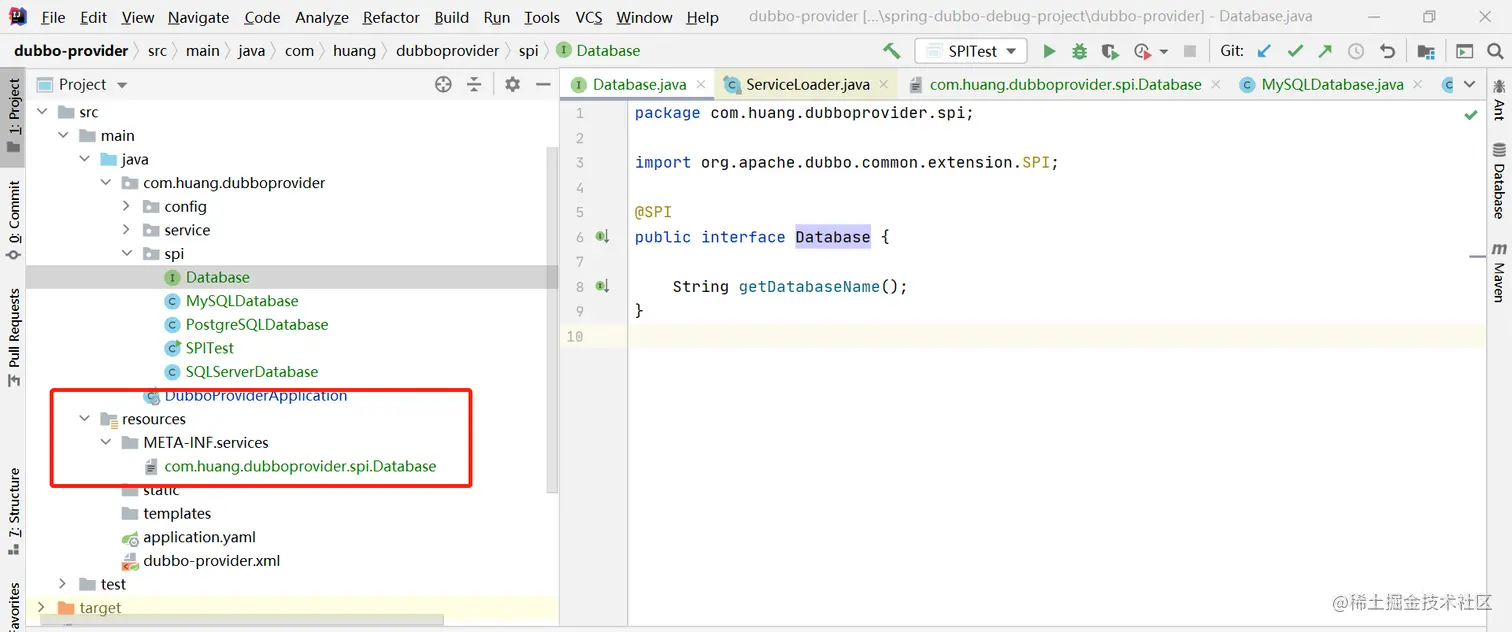Image resolution: width=1512 pixels, height=632 pixels.
Task: Collapse the src folder
Action: pos(41,112)
